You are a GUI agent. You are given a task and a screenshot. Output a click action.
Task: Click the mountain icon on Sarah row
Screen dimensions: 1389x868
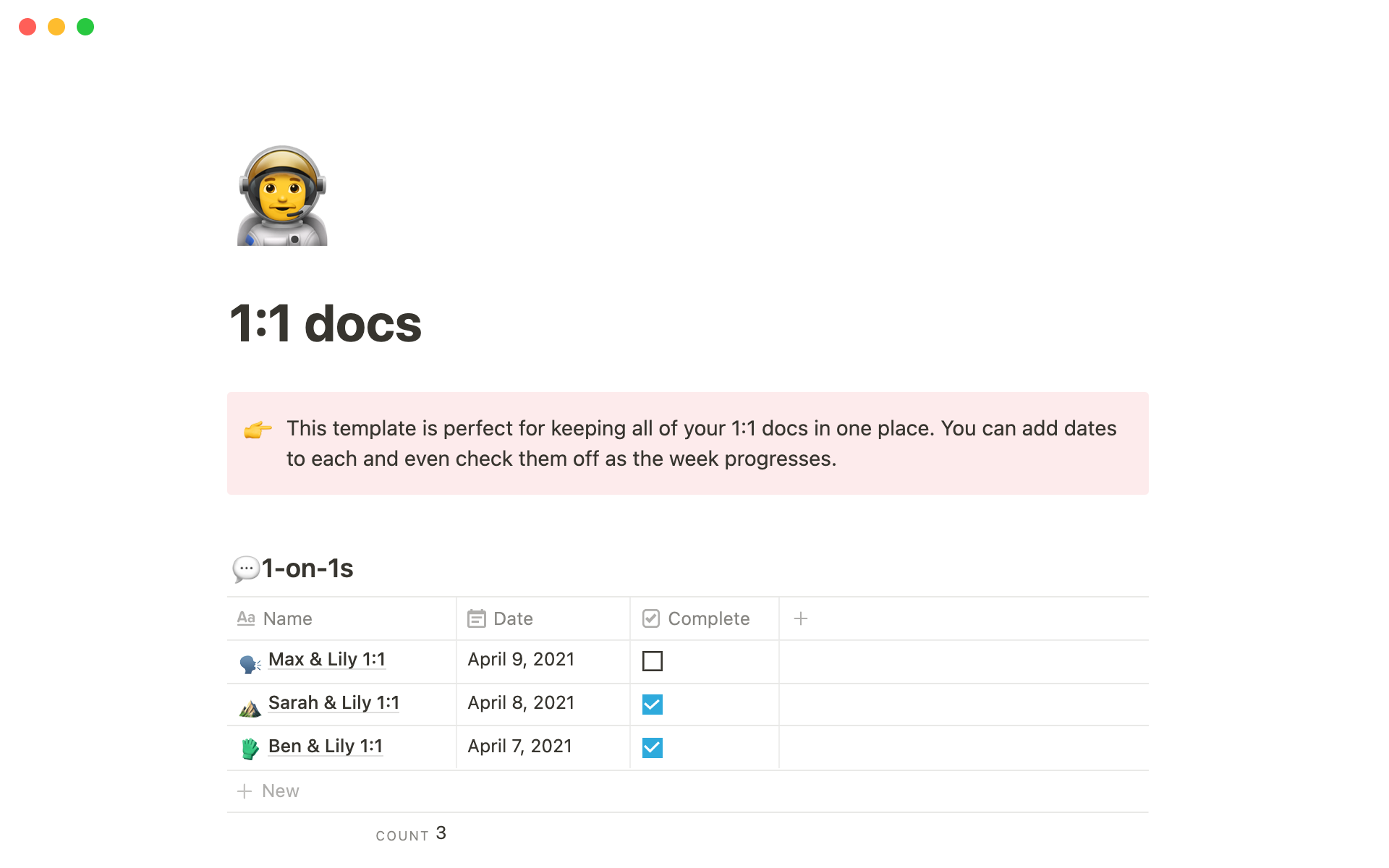click(250, 708)
